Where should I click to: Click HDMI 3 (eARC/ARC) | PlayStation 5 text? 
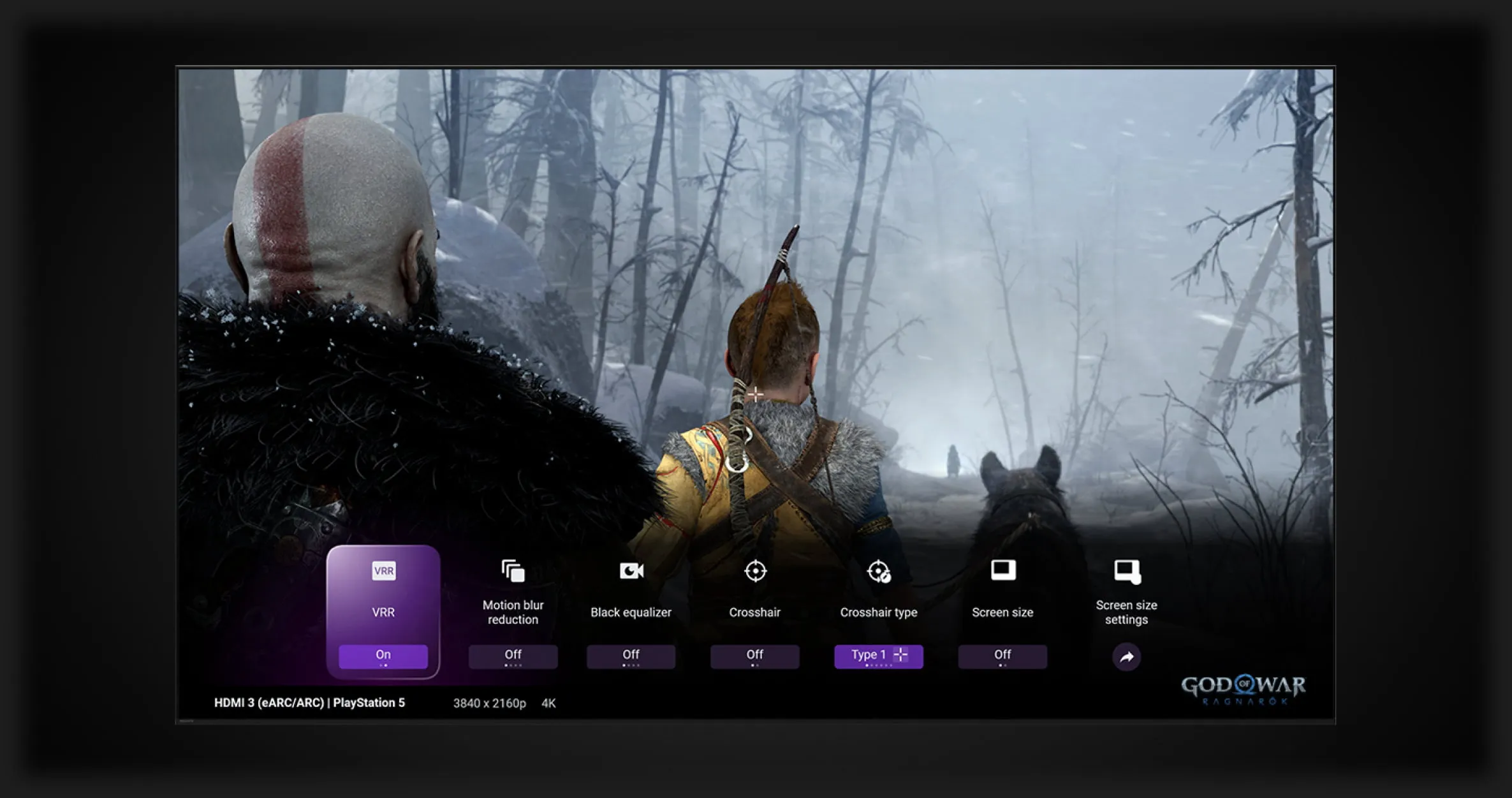coord(309,702)
